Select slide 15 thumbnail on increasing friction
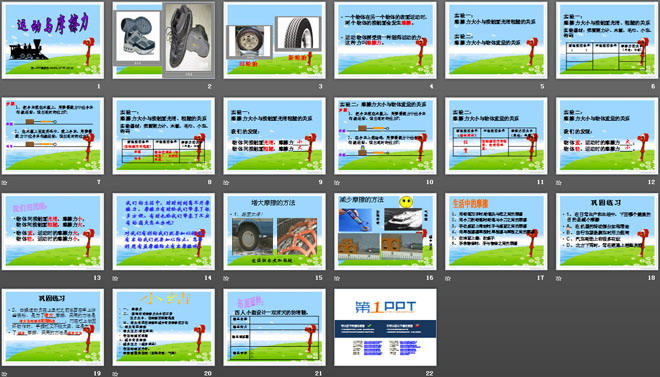Viewport: 660px width, 377px height. tap(274, 231)
